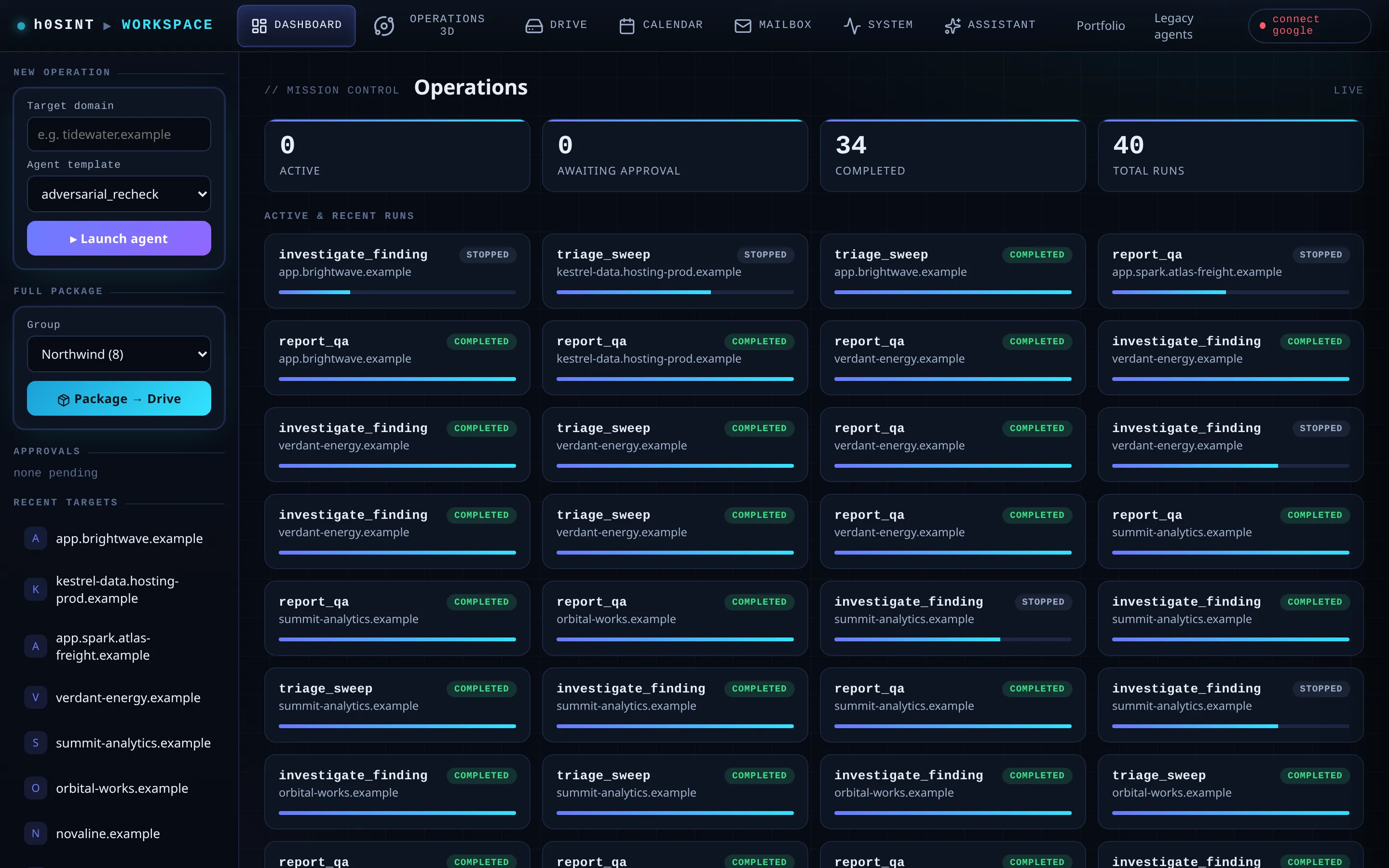
Task: Click the progress bar of report_qa app.spark.atlas-freight.example
Action: [x=1231, y=292]
